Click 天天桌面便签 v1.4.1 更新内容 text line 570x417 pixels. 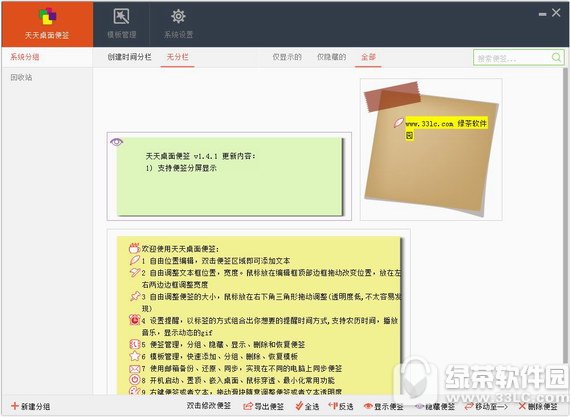click(x=200, y=156)
